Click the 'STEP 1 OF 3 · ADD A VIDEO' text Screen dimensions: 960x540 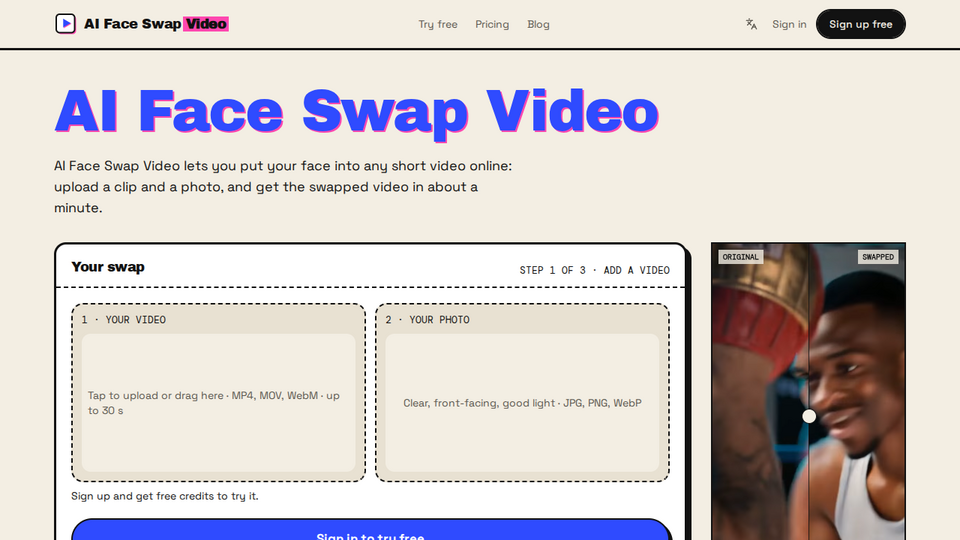click(594, 270)
